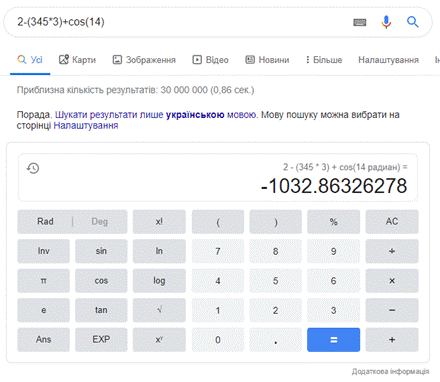Viewport: 440px width, 382px height.
Task: Switch angle mode to Rad
Action: (45, 222)
